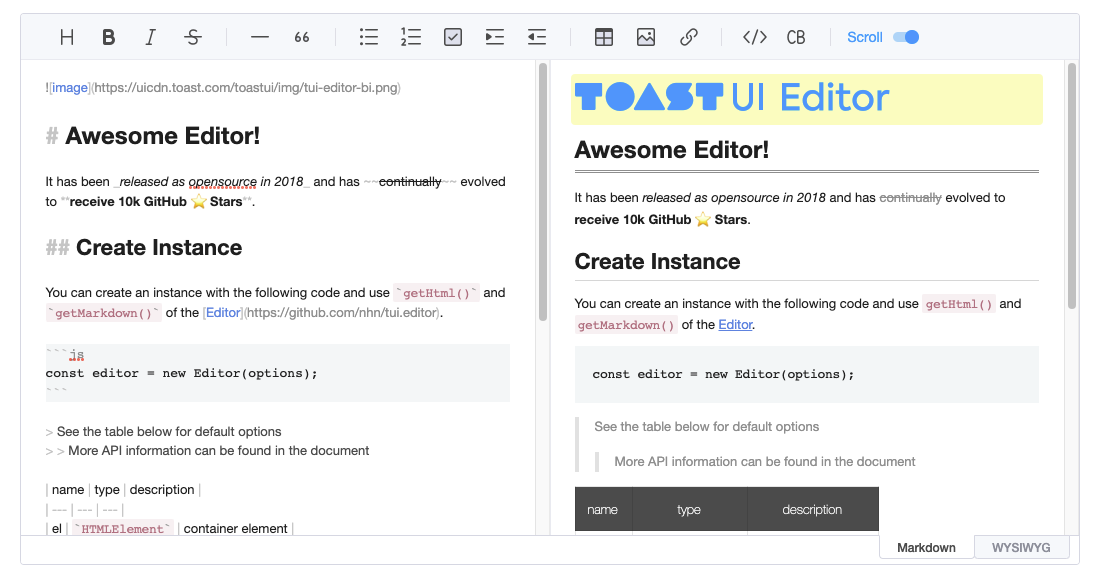Toggle bold formatting
Viewport: 1097px width, 588px height.
click(x=108, y=37)
